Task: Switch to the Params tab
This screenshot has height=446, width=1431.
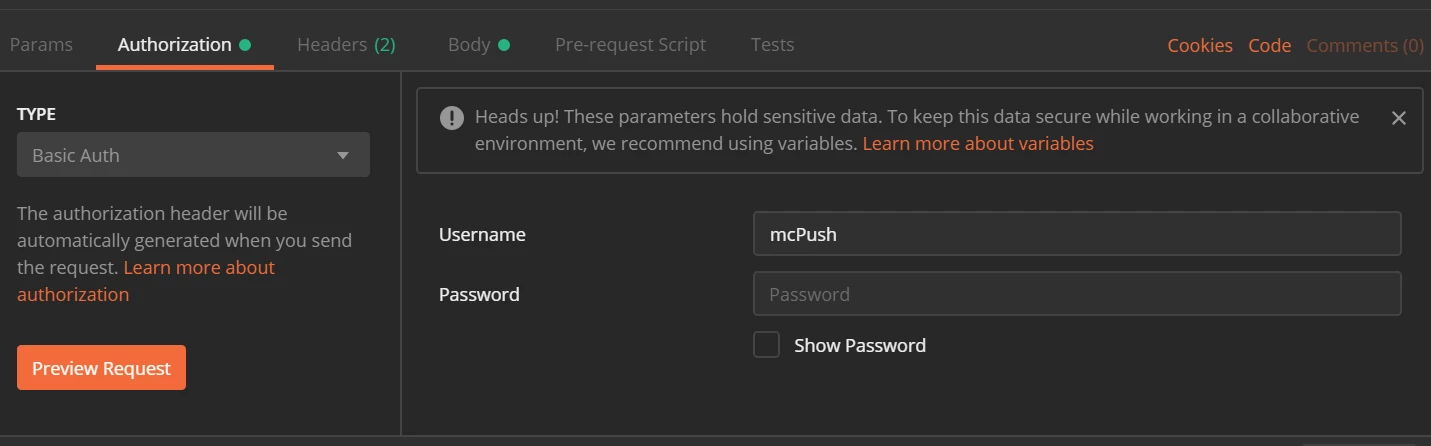Action: [41, 45]
